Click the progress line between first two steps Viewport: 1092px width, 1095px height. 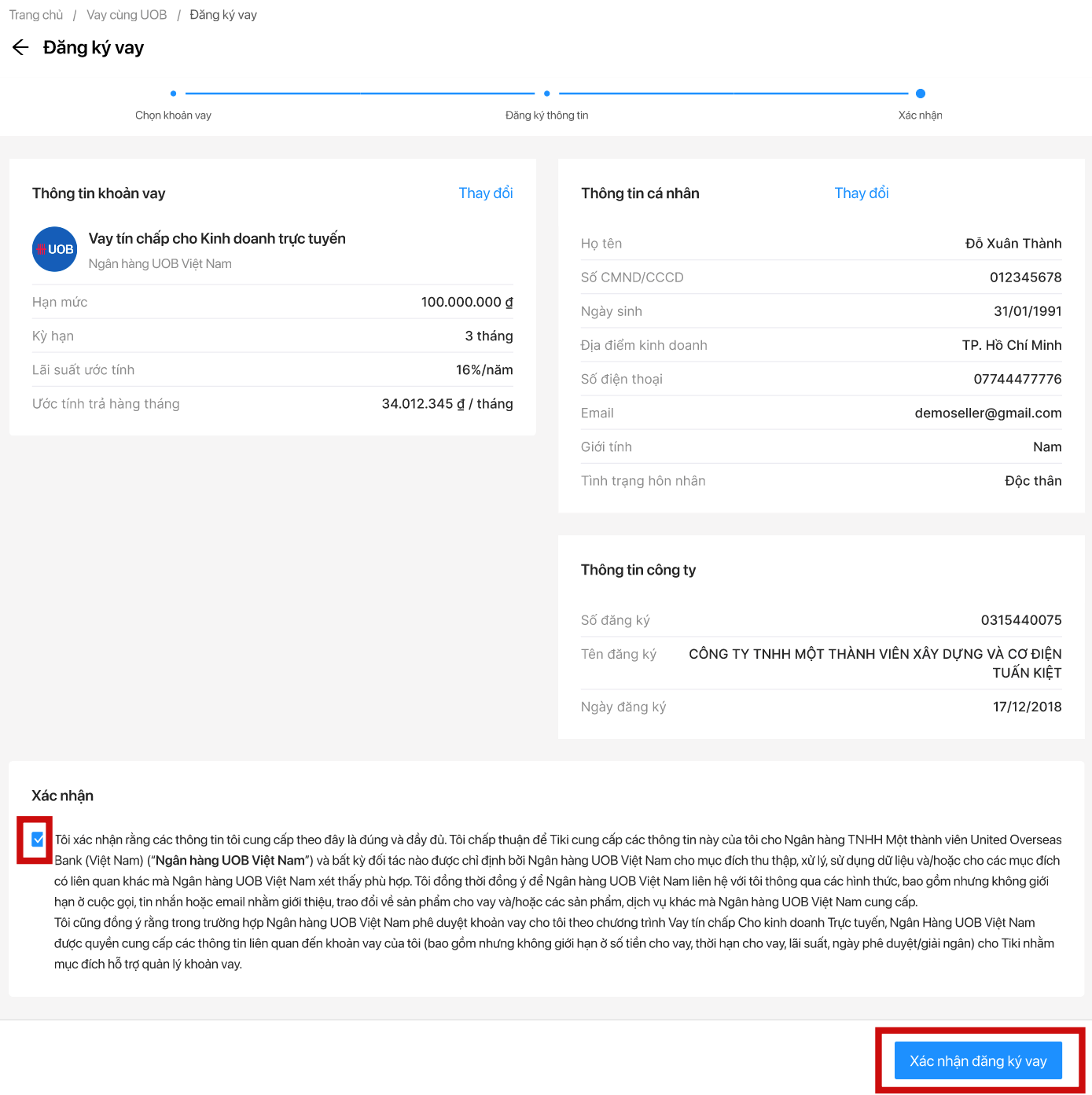click(359, 94)
